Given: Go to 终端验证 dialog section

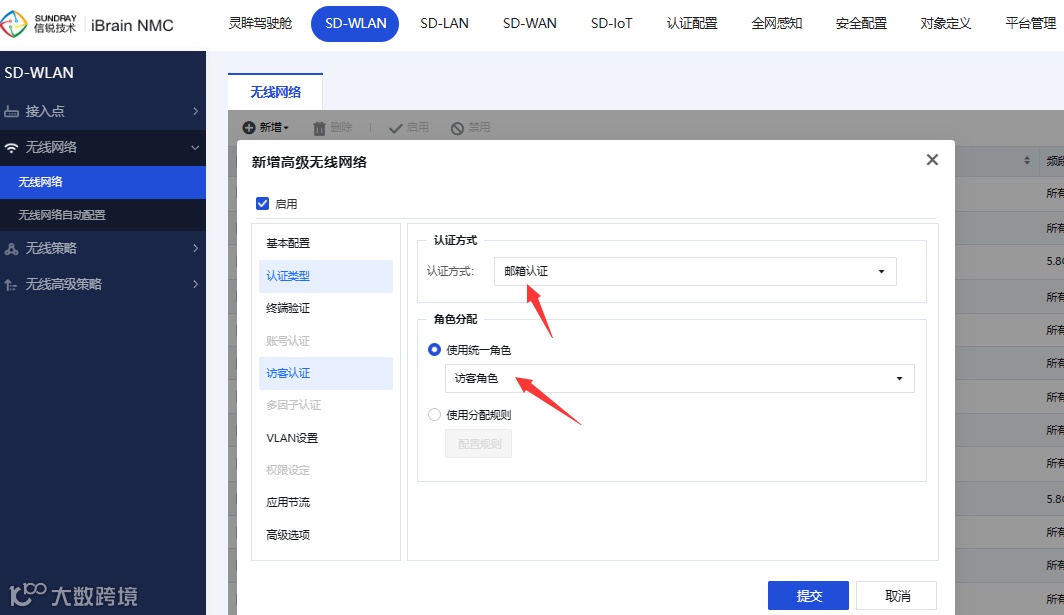Looking at the screenshot, I should pos(326,308).
